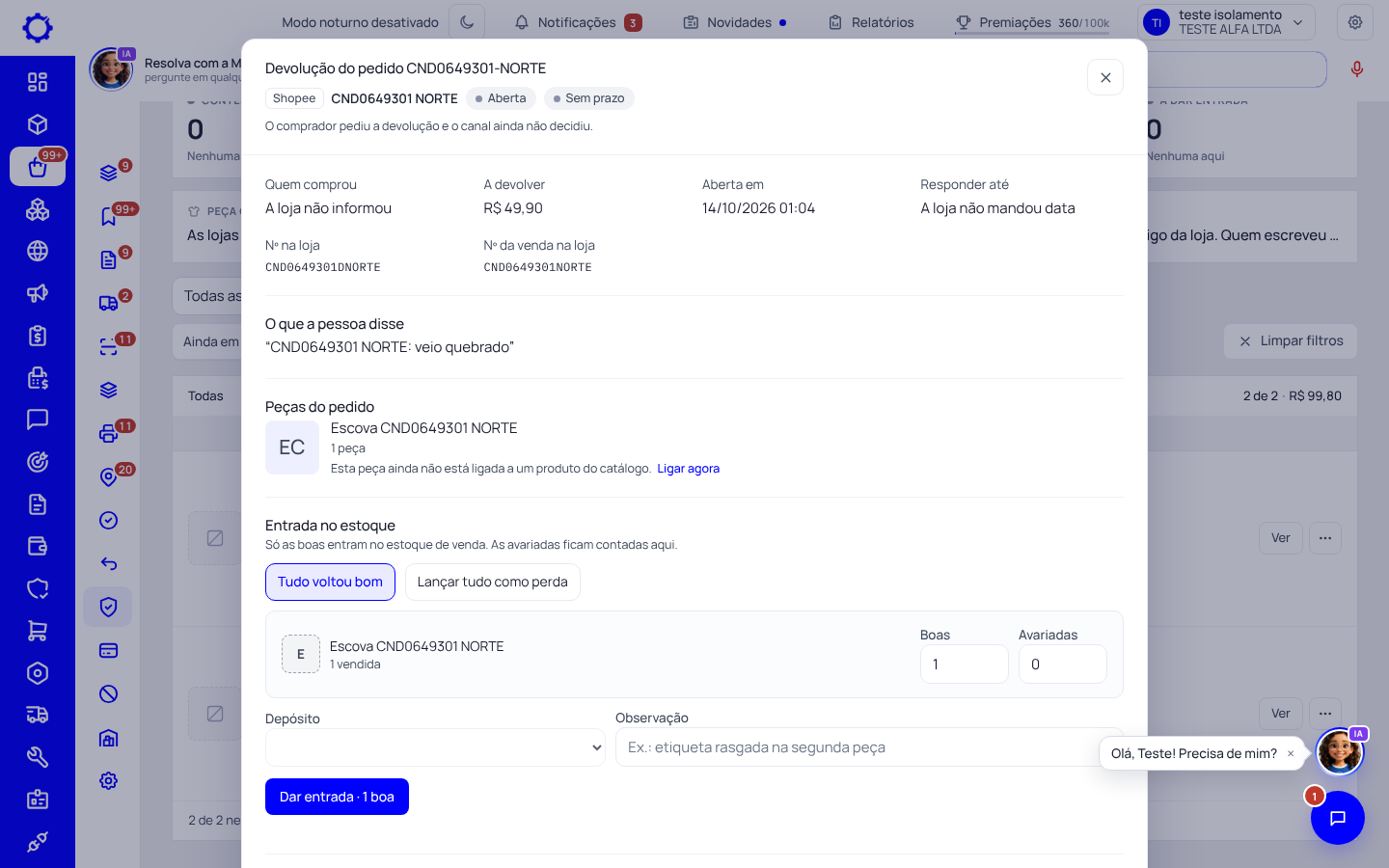Click the bookmark icon with 99+ badge
Screen dimensions: 1389x868
(x=109, y=216)
